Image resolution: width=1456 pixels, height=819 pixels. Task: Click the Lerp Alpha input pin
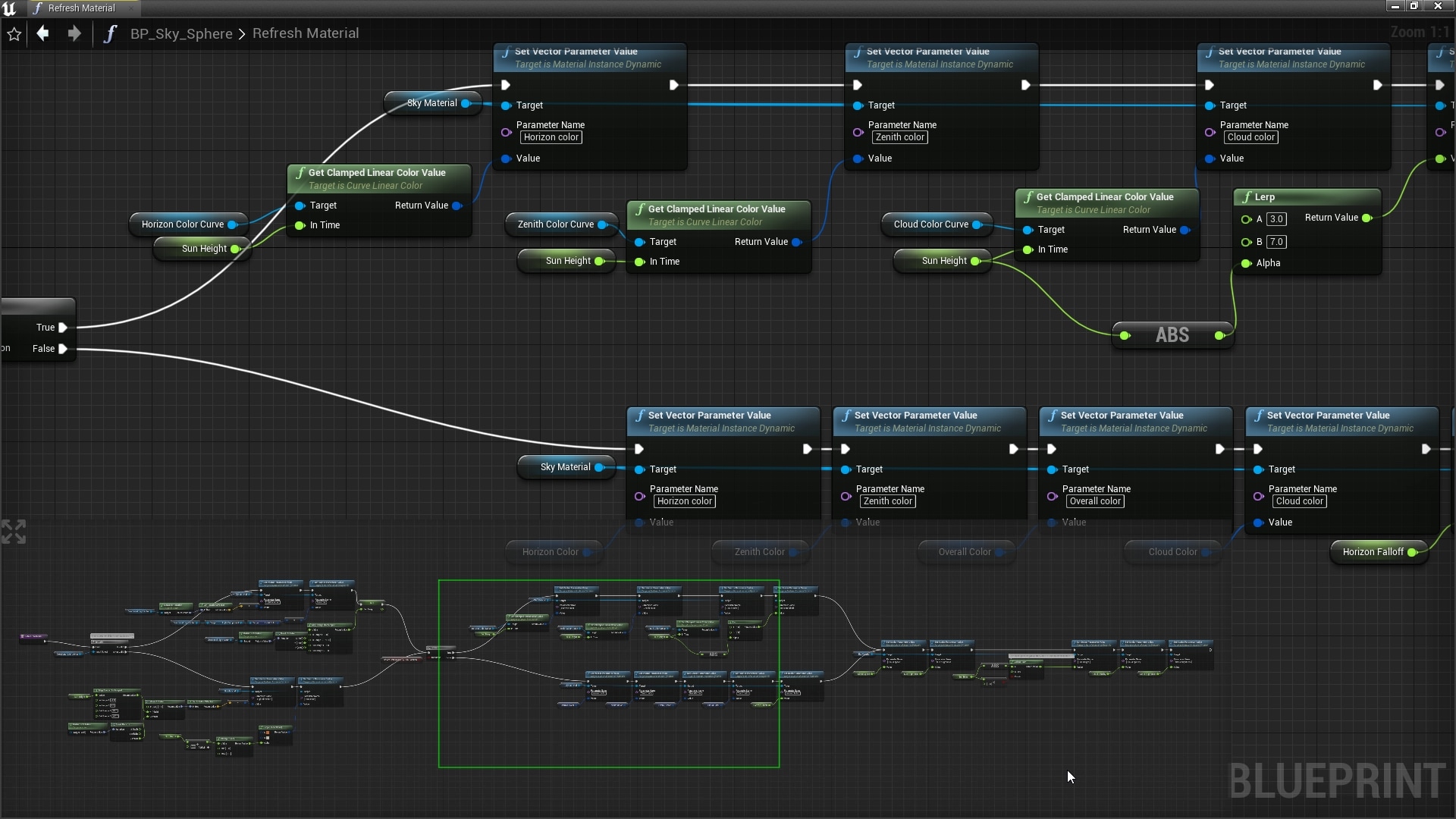1246,263
